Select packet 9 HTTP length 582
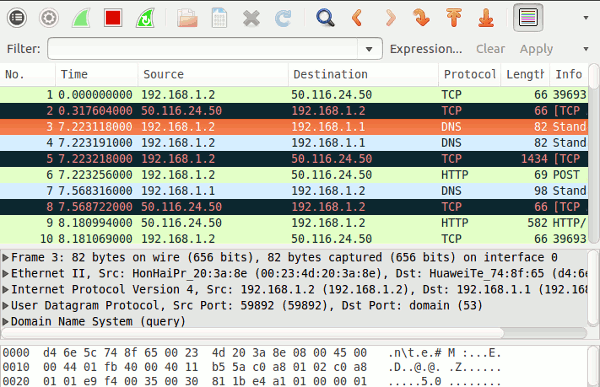600x387 pixels. 294,223
